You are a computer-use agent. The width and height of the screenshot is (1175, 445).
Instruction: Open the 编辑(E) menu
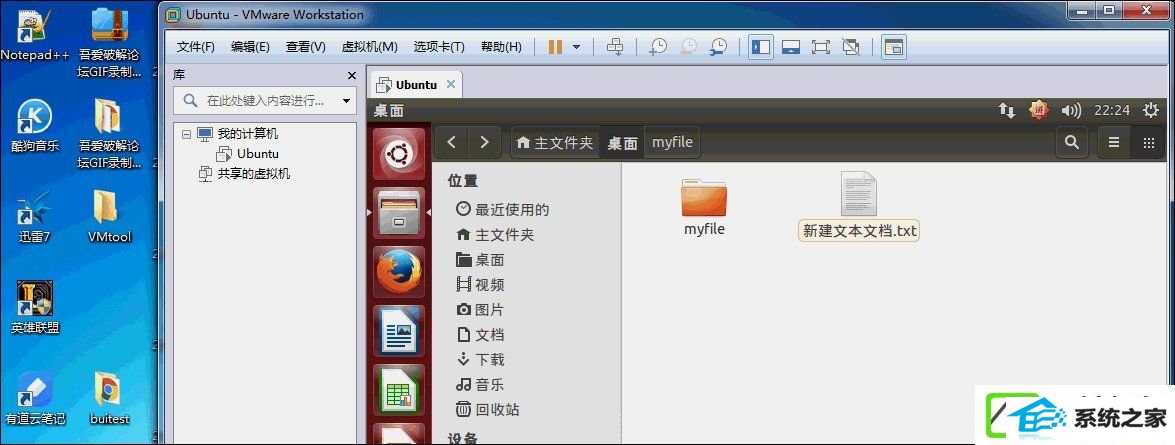(x=250, y=46)
